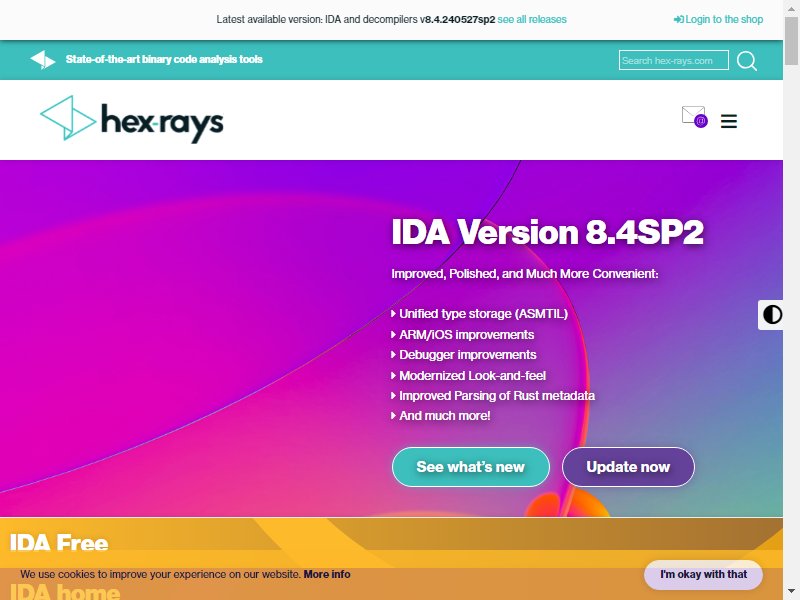
Task: Click the 'IDA Version 8.4SP2' heading
Action: click(x=547, y=232)
